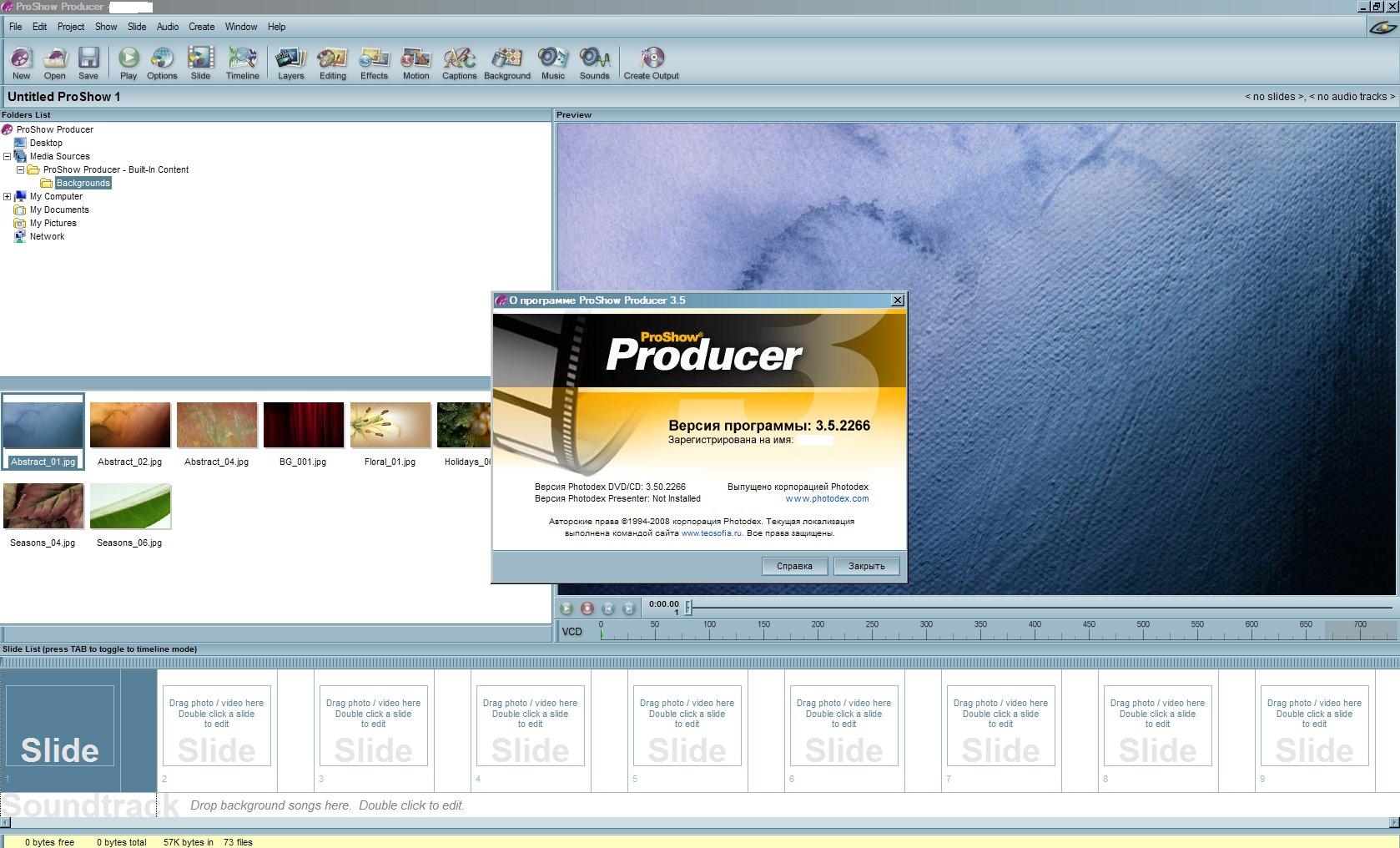Open the Help menu
The image size is (1400, 848).
277,27
